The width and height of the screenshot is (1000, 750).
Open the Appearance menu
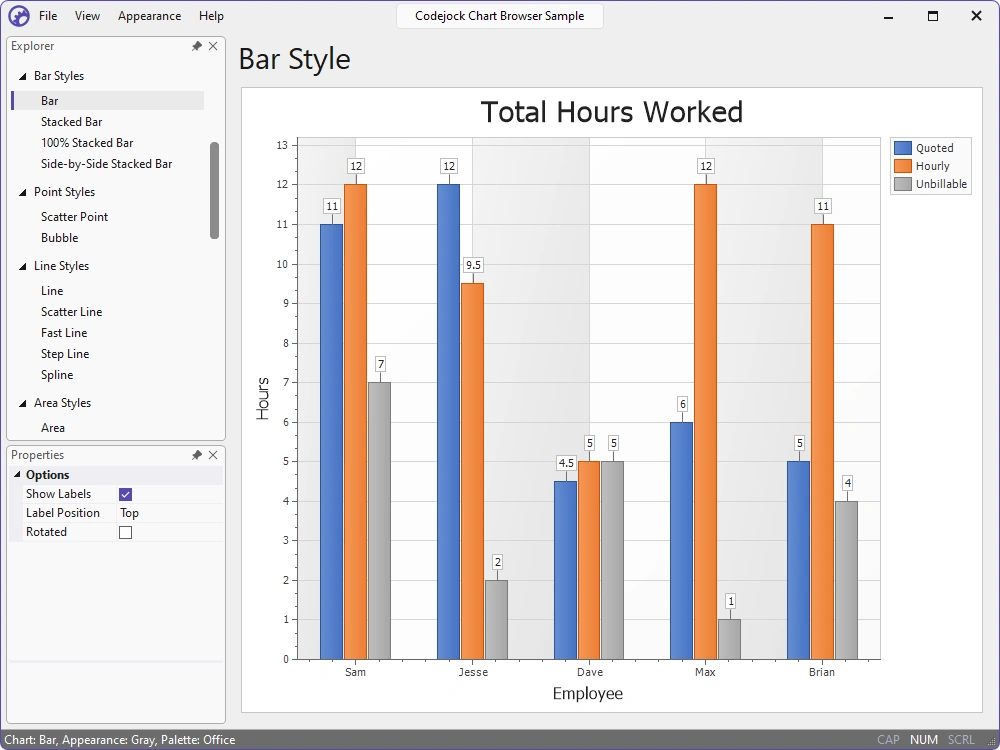click(x=149, y=16)
